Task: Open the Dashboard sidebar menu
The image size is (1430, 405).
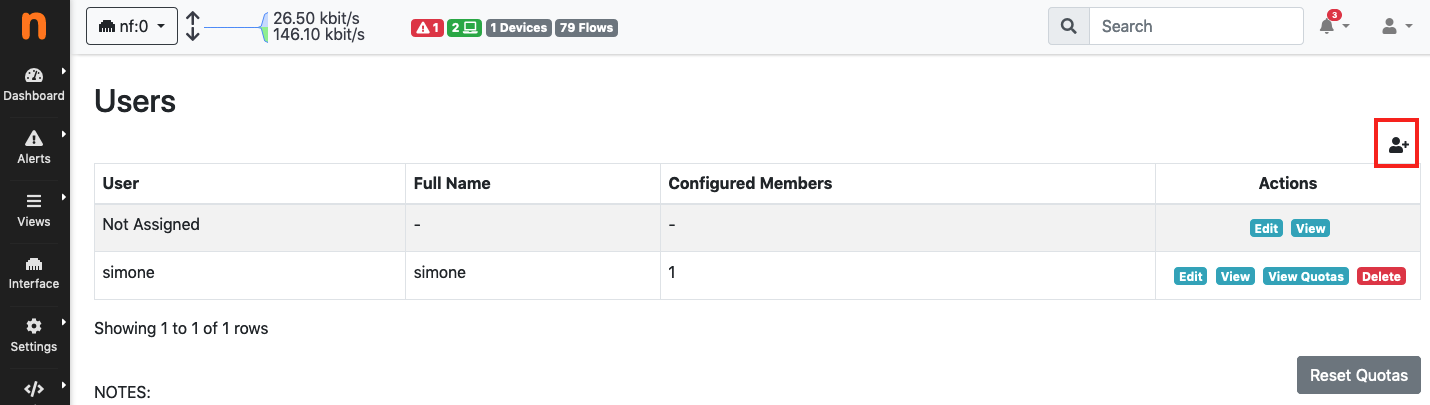Action: pyautogui.click(x=34, y=85)
